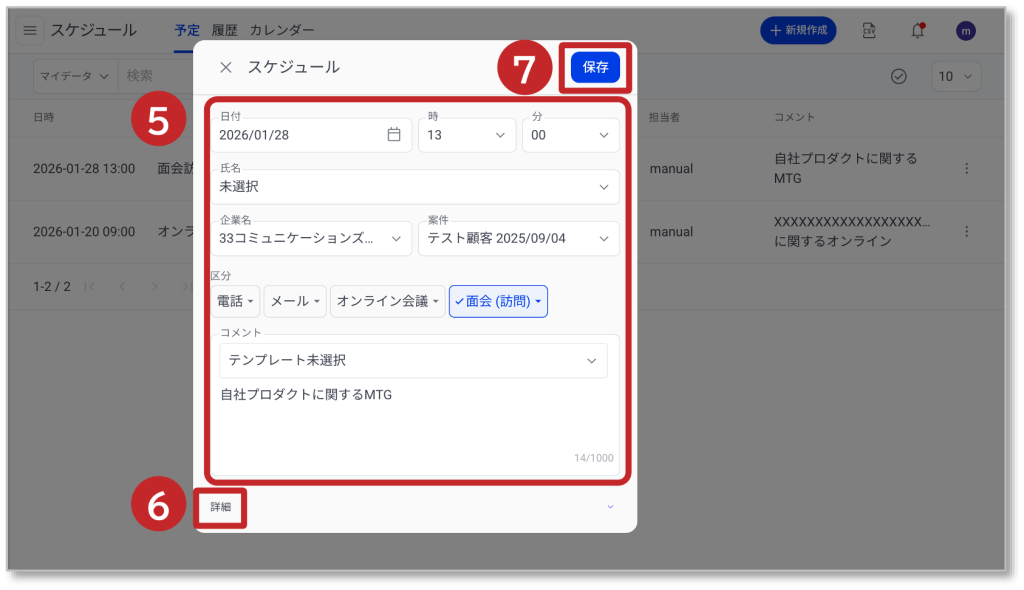Switch to the カレンダー tab
Viewport: 1024px width, 590px height.
[x=282, y=31]
